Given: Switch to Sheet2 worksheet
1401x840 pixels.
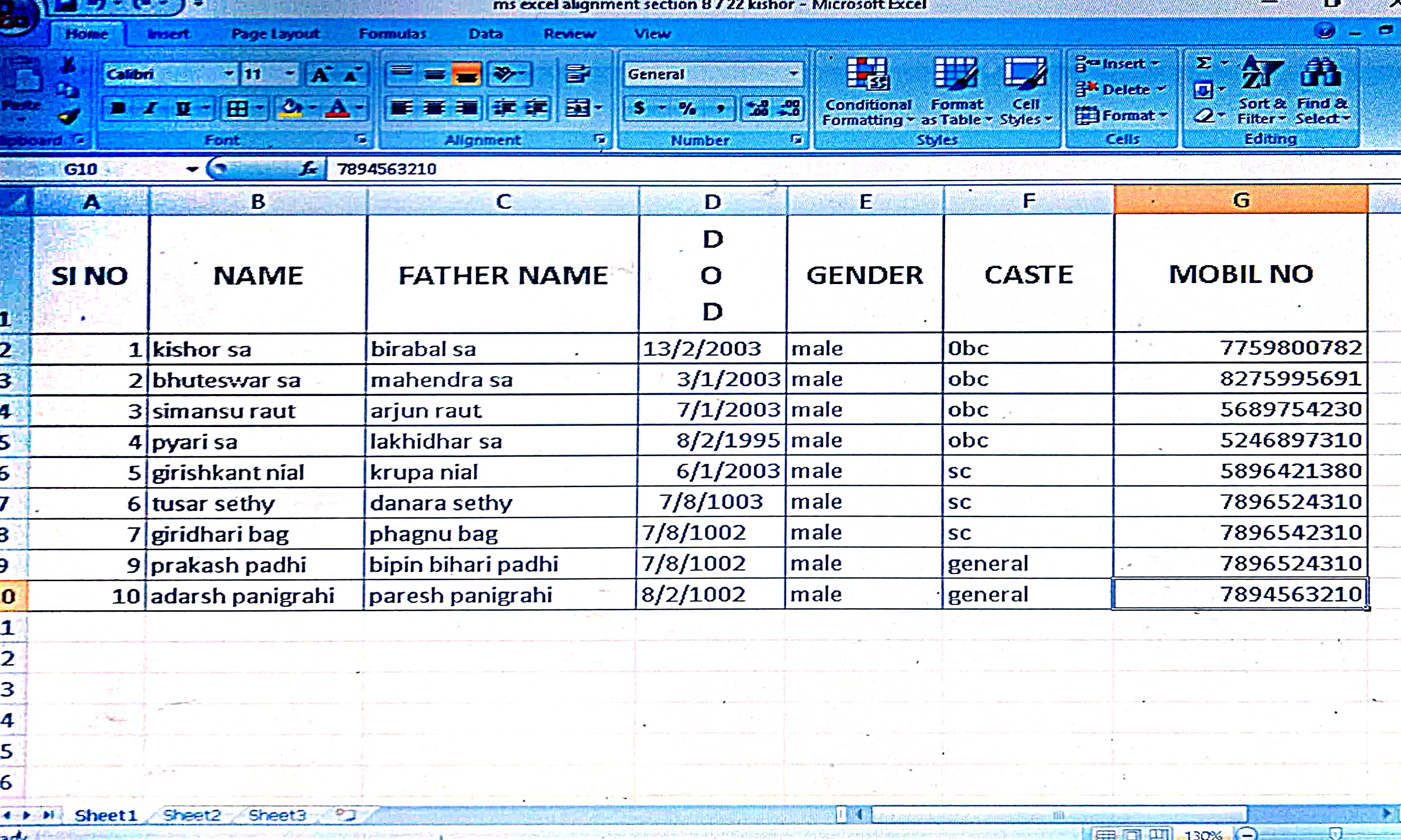Looking at the screenshot, I should 192,815.
